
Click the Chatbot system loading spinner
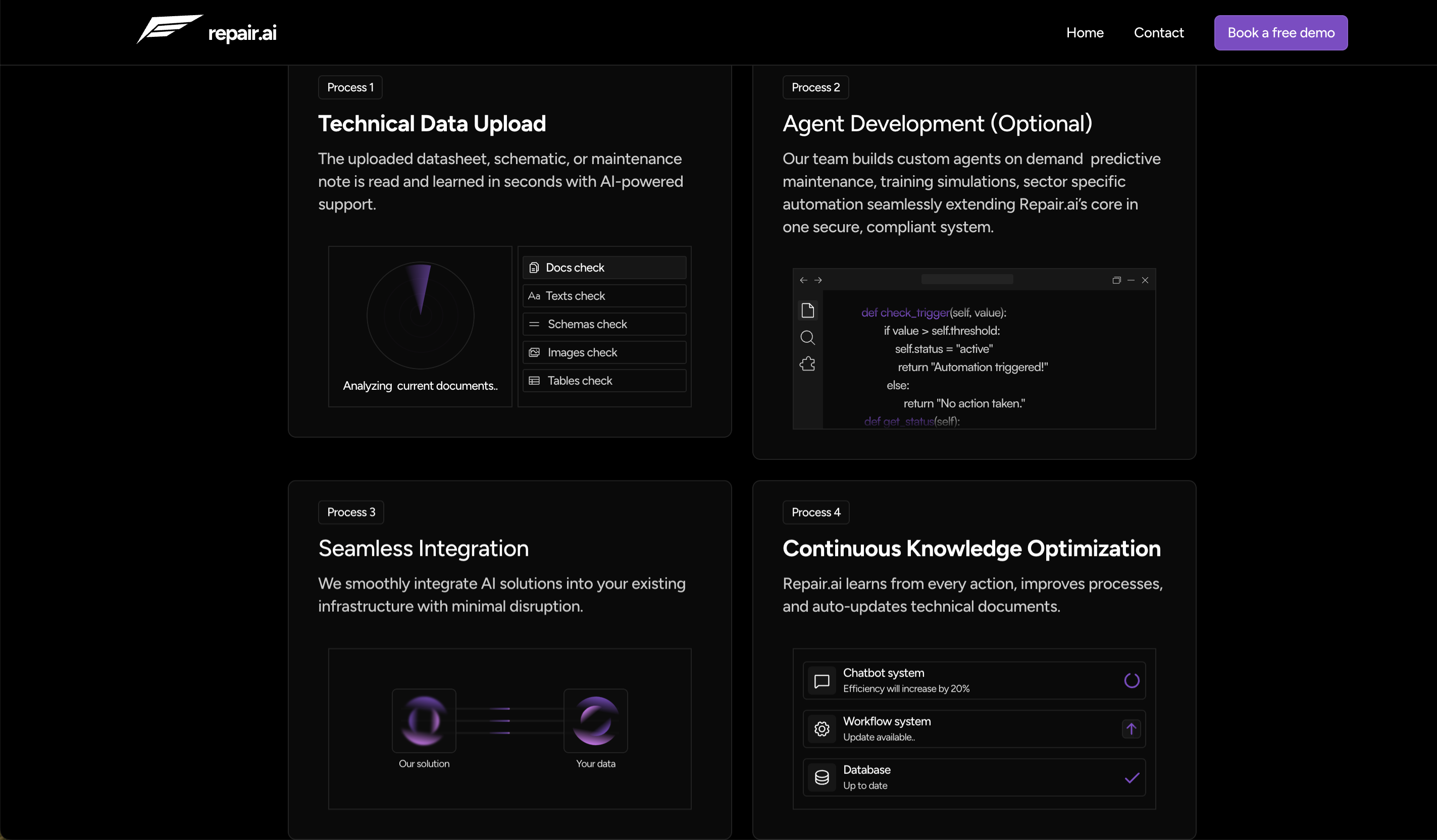click(1132, 680)
